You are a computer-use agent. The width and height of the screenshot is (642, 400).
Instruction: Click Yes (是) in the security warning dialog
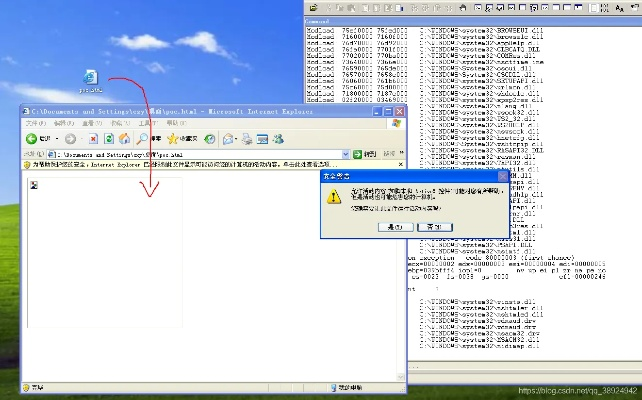(396, 227)
